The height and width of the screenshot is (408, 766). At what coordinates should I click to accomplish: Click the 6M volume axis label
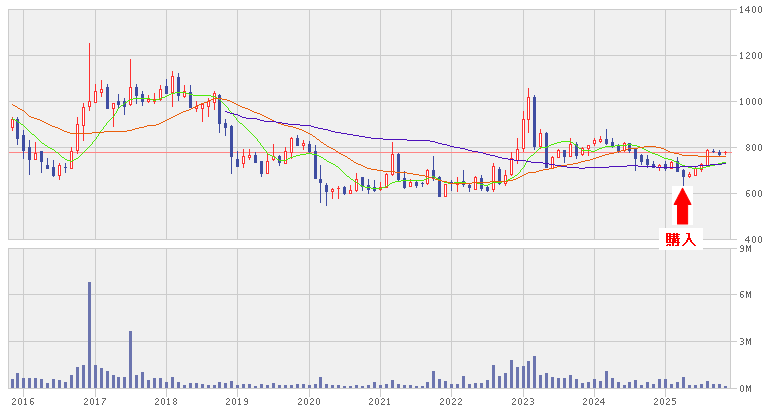coord(746,295)
